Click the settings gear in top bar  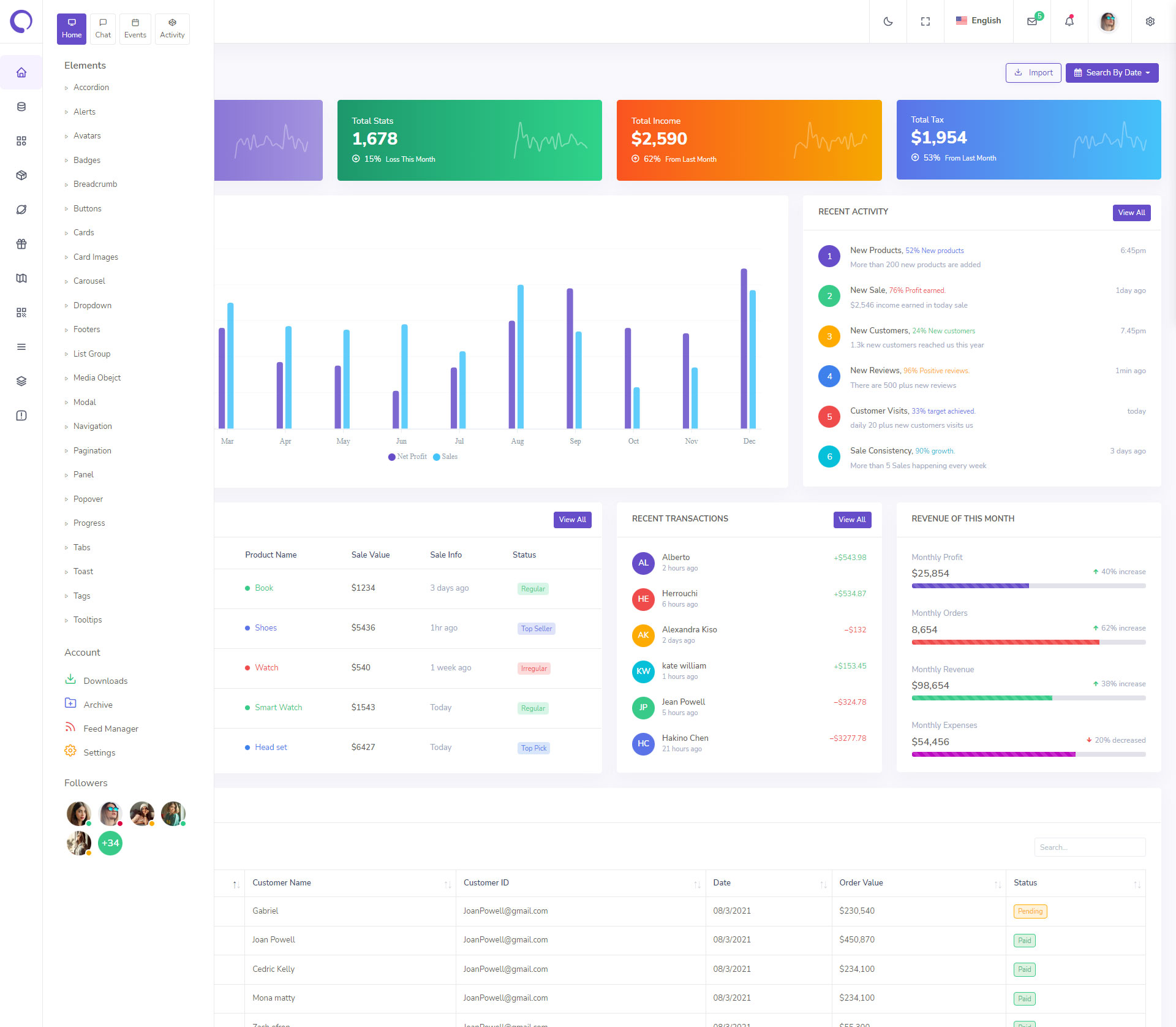coord(1150,21)
